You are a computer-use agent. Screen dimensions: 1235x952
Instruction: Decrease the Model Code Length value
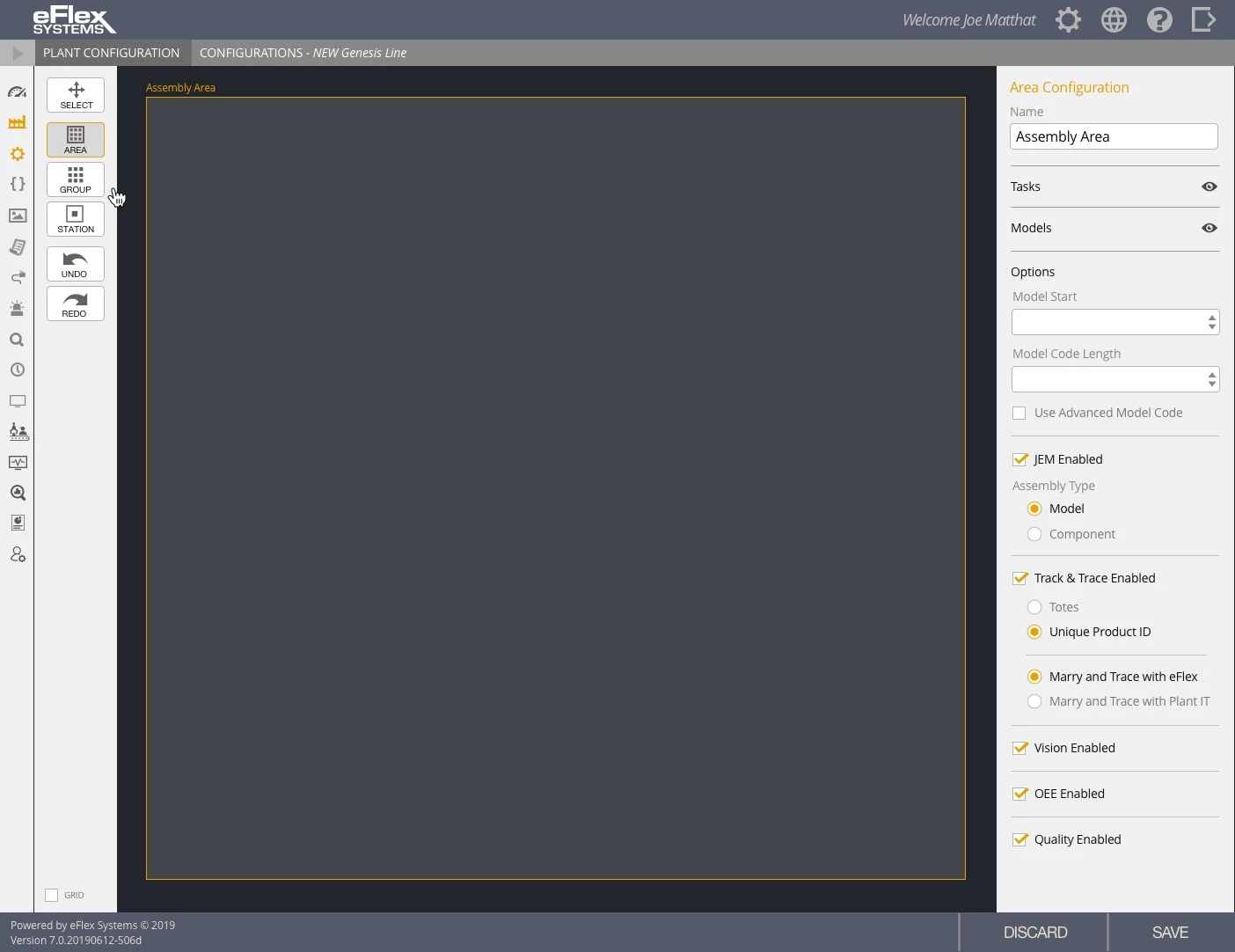point(1212,384)
